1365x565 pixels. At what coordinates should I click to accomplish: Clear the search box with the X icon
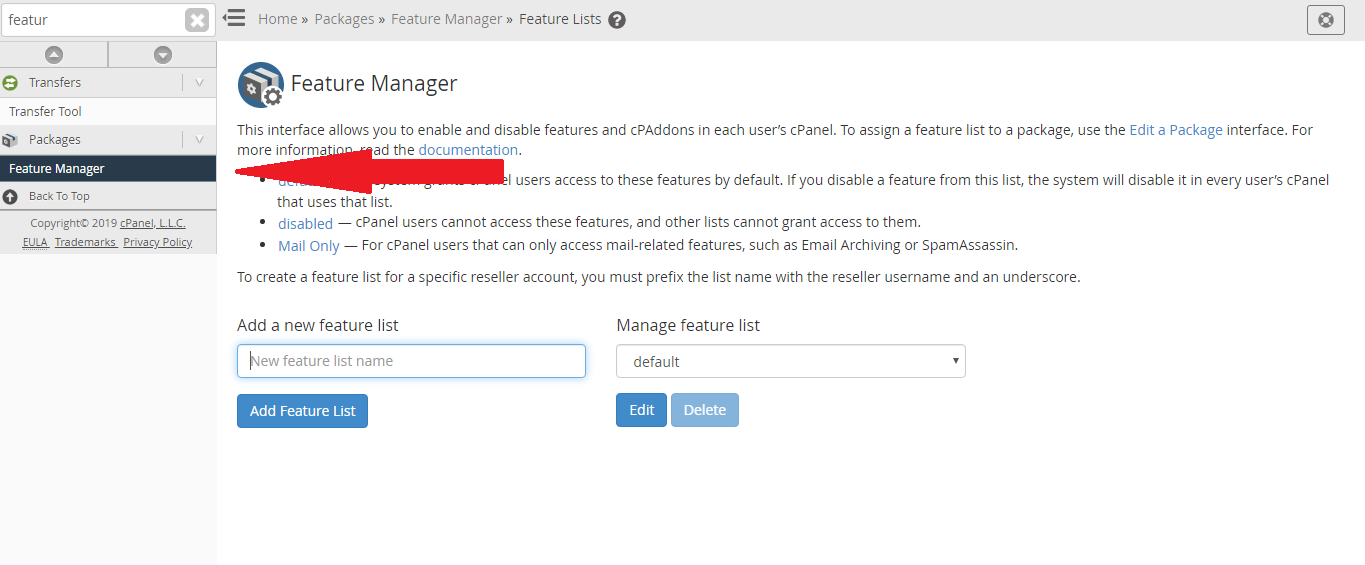pos(197,20)
